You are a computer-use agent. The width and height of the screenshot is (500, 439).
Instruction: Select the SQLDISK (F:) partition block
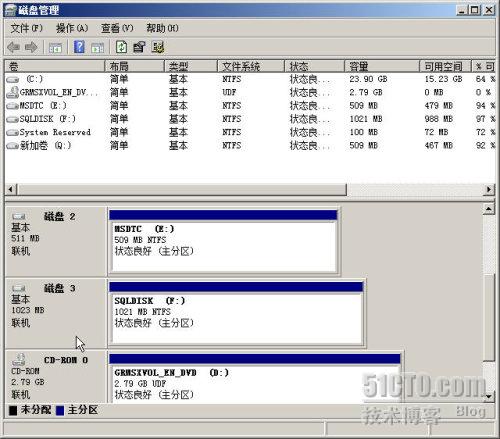point(237,318)
